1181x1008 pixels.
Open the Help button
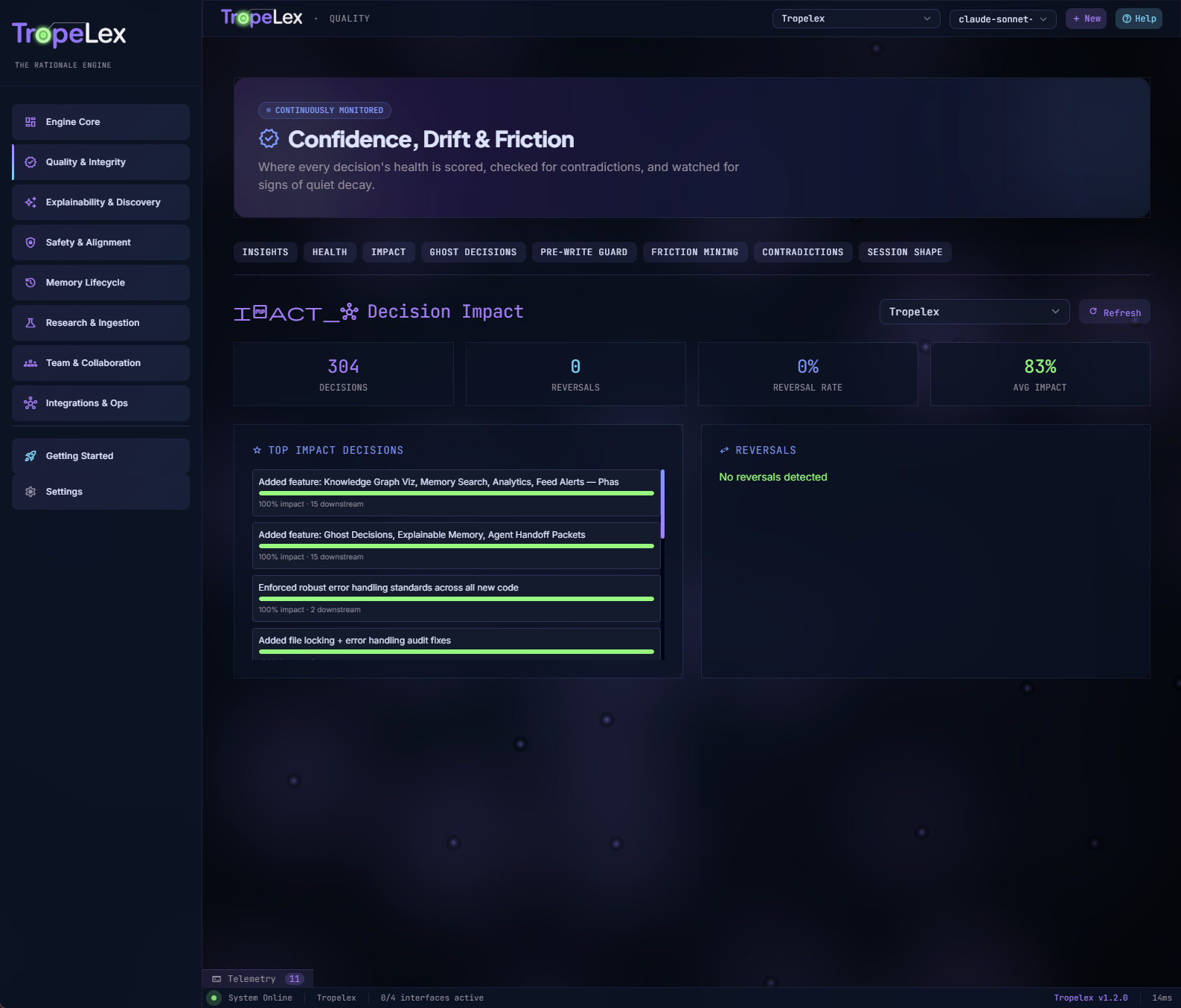pos(1139,19)
